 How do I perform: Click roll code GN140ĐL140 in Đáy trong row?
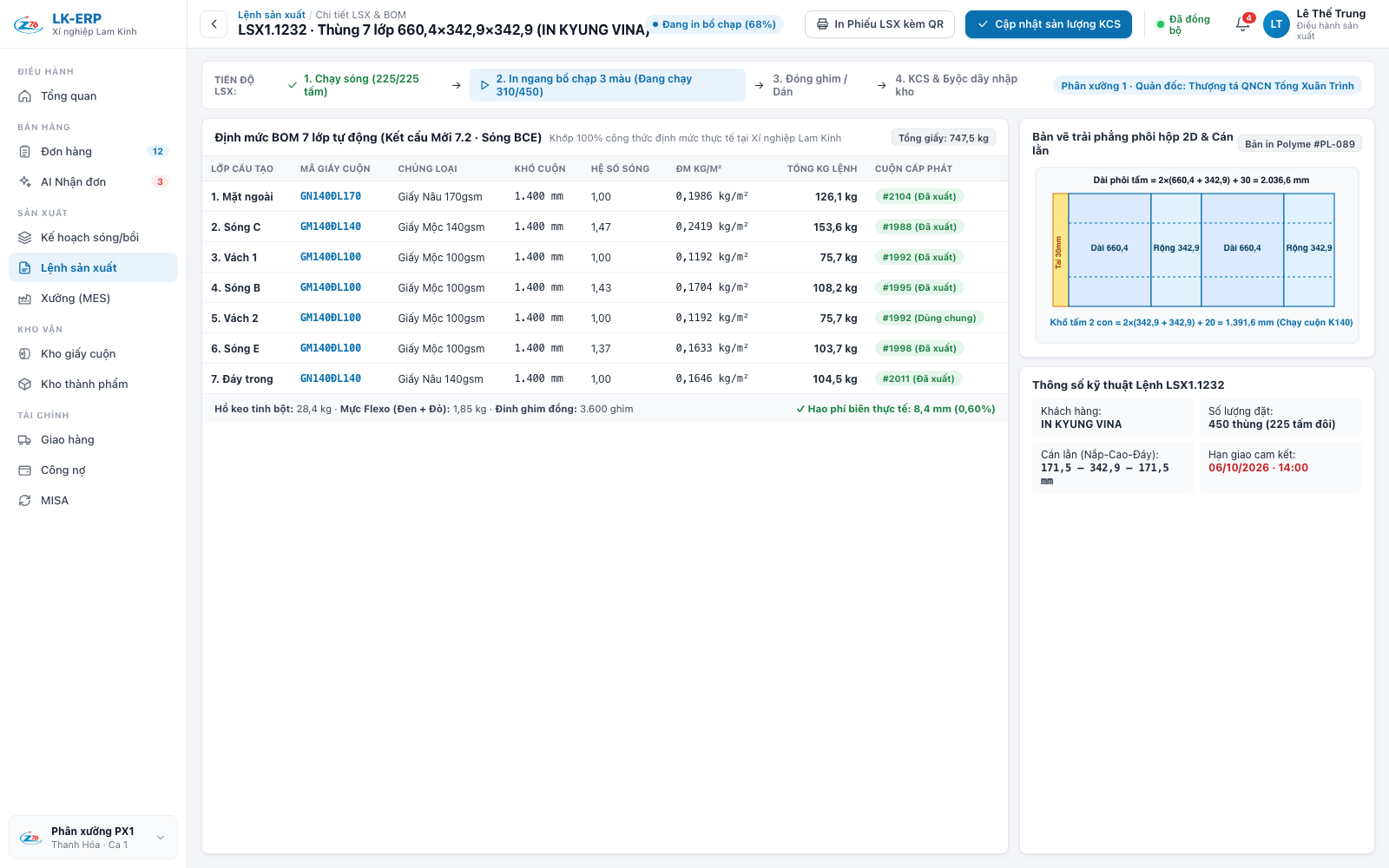[331, 379]
